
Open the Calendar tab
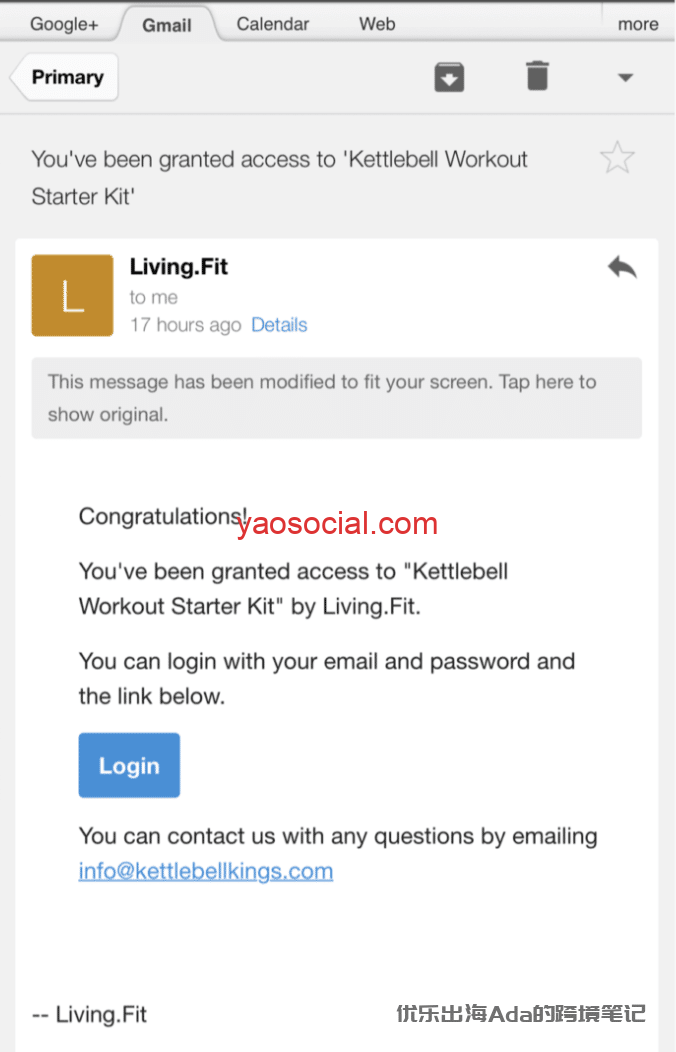[x=275, y=24]
